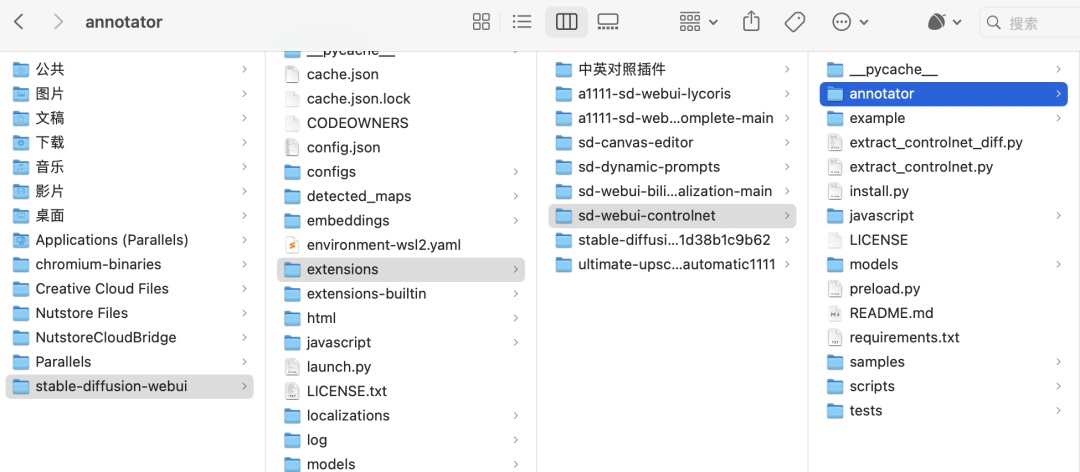The image size is (1080, 472).
Task: Select the environment-wsl2.yaml file
Action: coord(383,245)
